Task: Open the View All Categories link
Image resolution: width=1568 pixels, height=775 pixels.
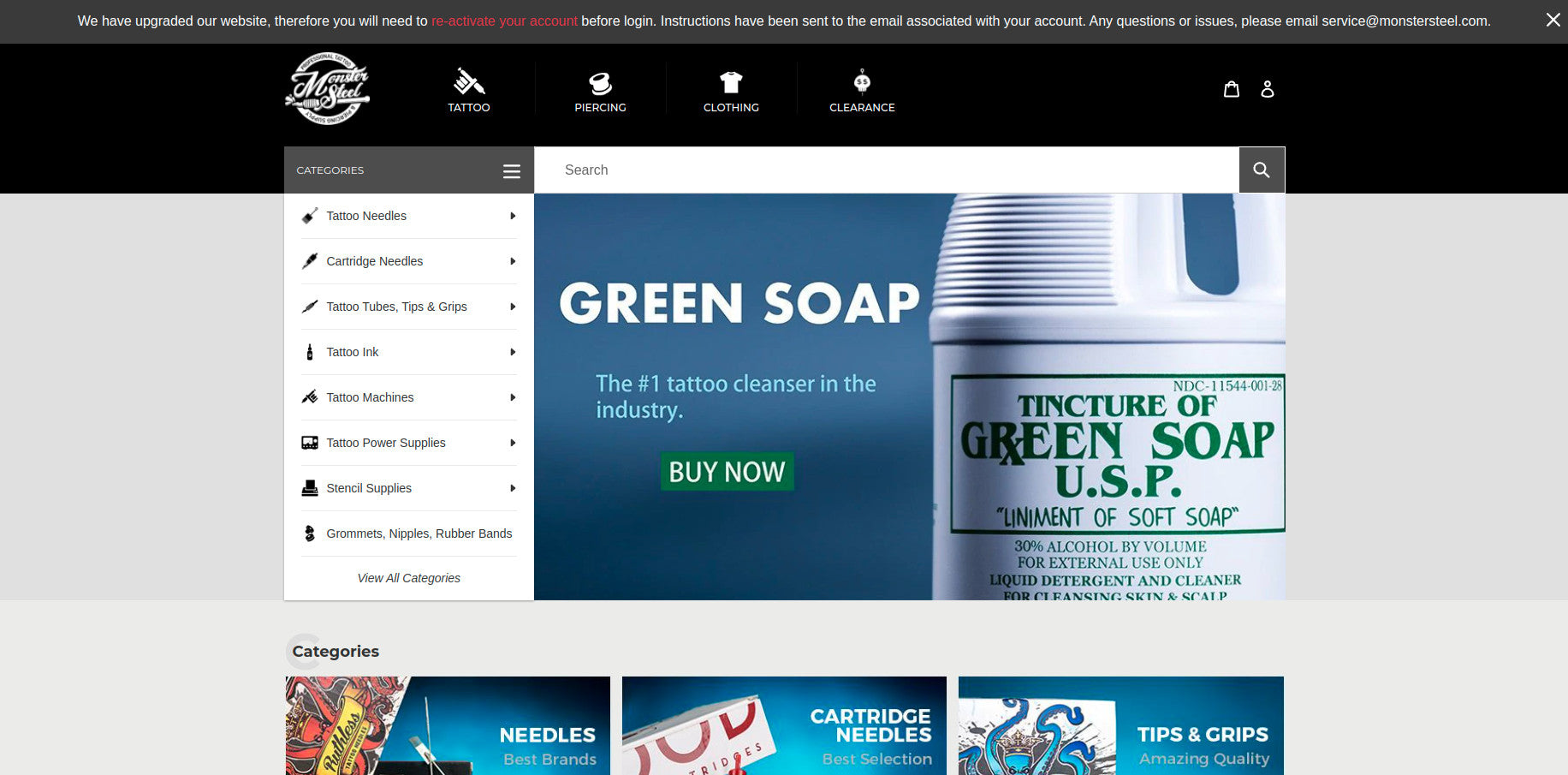Action: pyautogui.click(x=408, y=578)
